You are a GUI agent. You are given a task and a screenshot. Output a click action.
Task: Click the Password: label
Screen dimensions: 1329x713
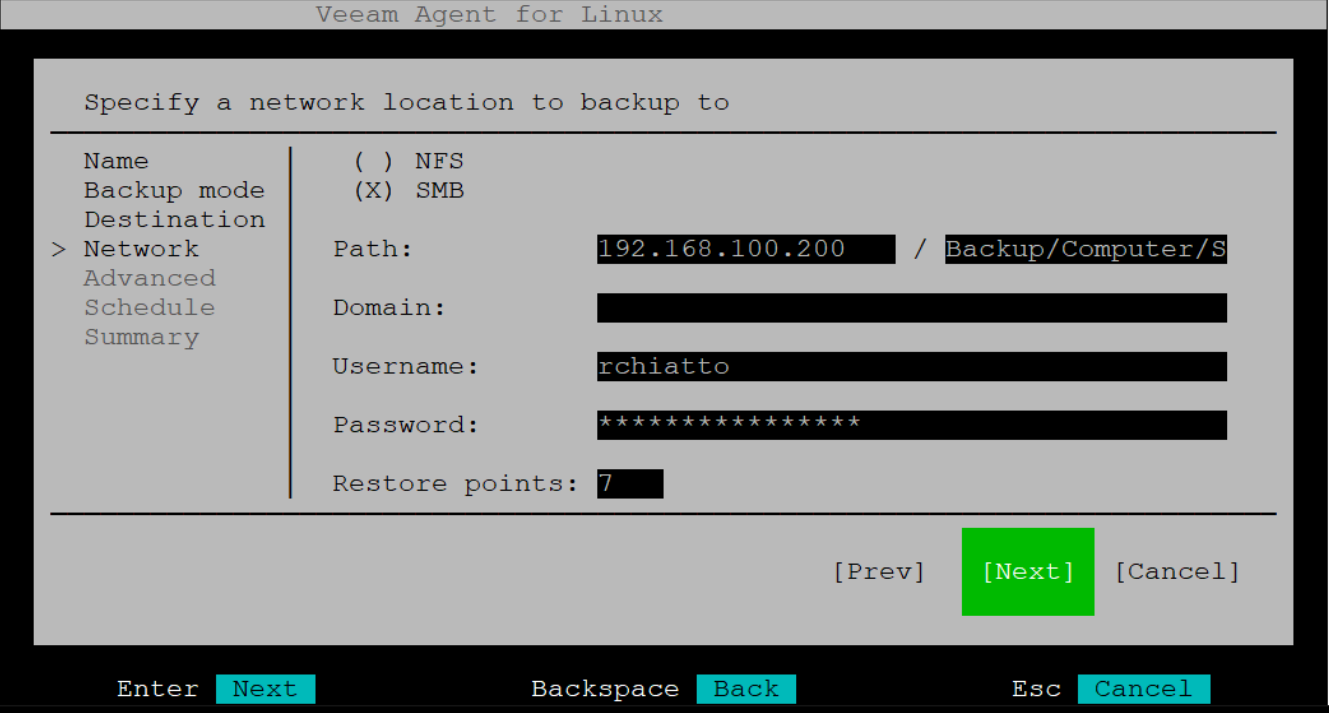coord(406,425)
